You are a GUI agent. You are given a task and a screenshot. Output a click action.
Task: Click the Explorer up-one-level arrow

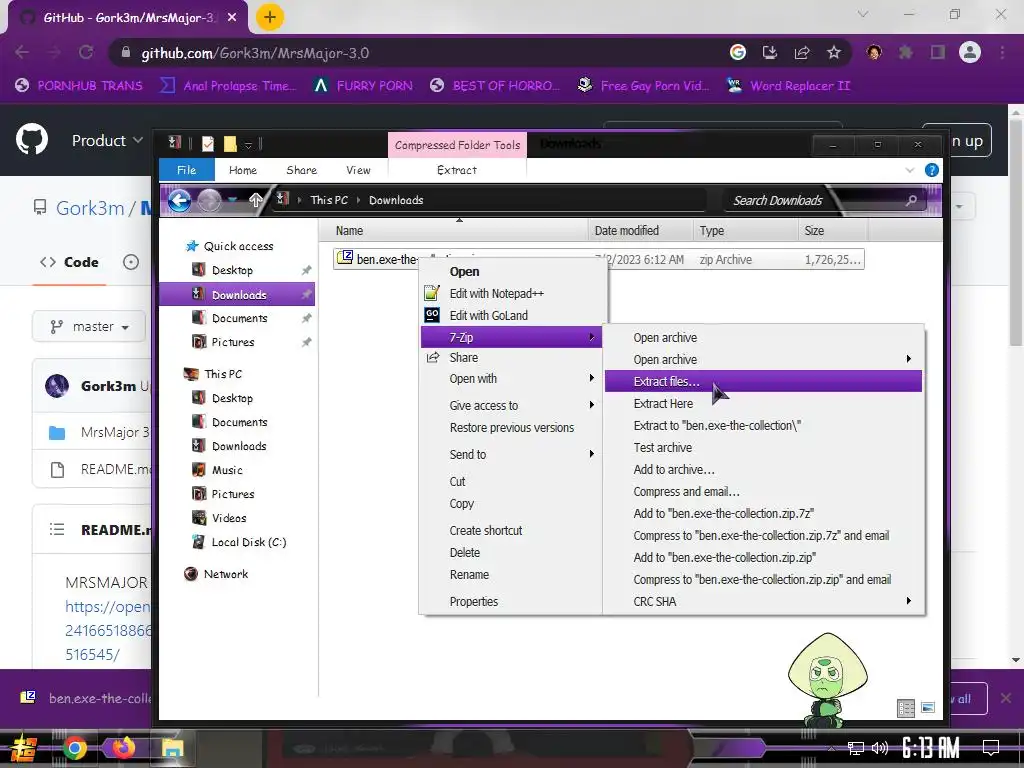click(256, 200)
